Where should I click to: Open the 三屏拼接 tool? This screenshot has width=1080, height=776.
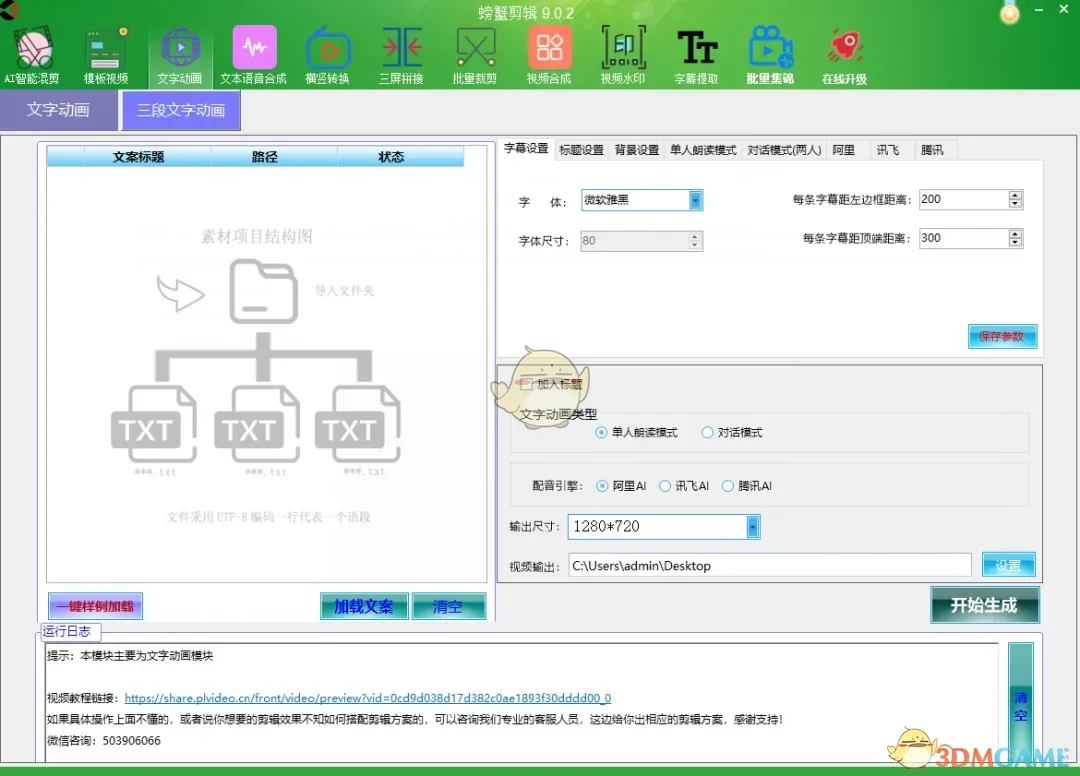coord(400,50)
